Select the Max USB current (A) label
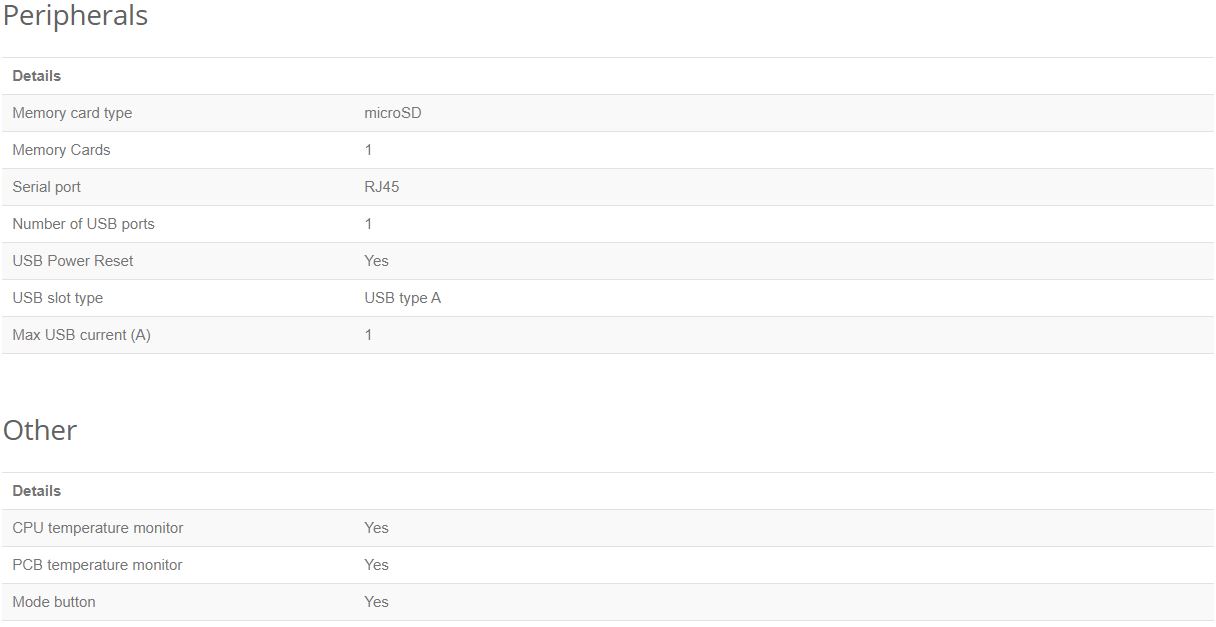Image resolution: width=1216 pixels, height=627 pixels. pos(81,335)
